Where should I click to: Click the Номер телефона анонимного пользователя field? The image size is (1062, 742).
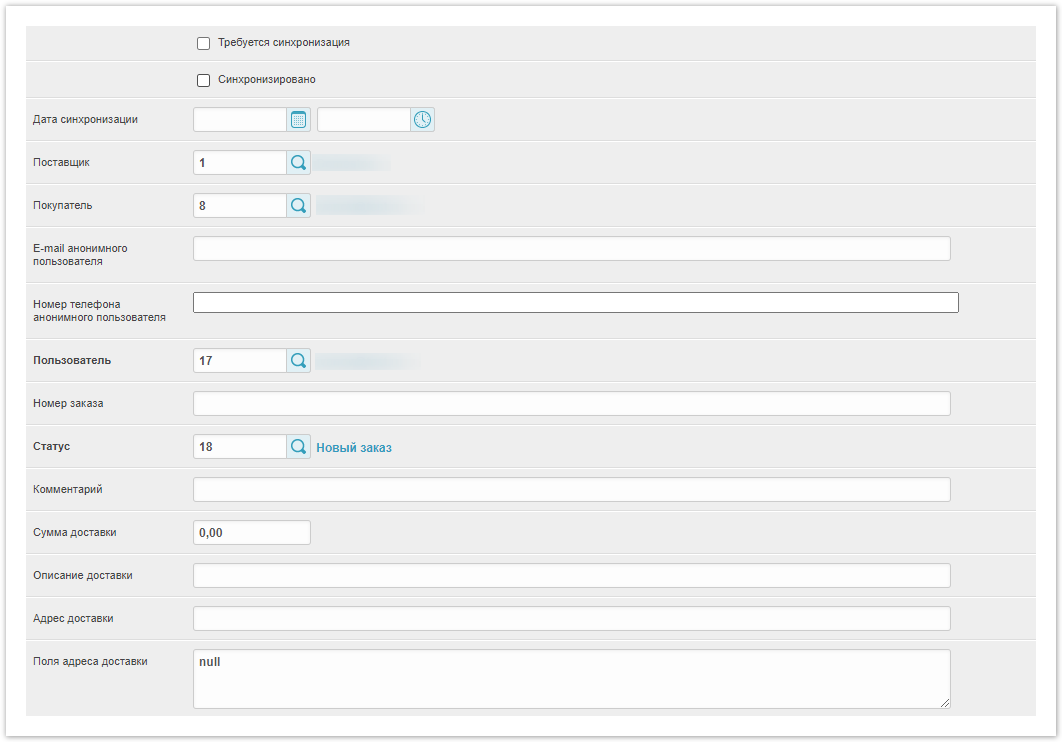tap(575, 303)
